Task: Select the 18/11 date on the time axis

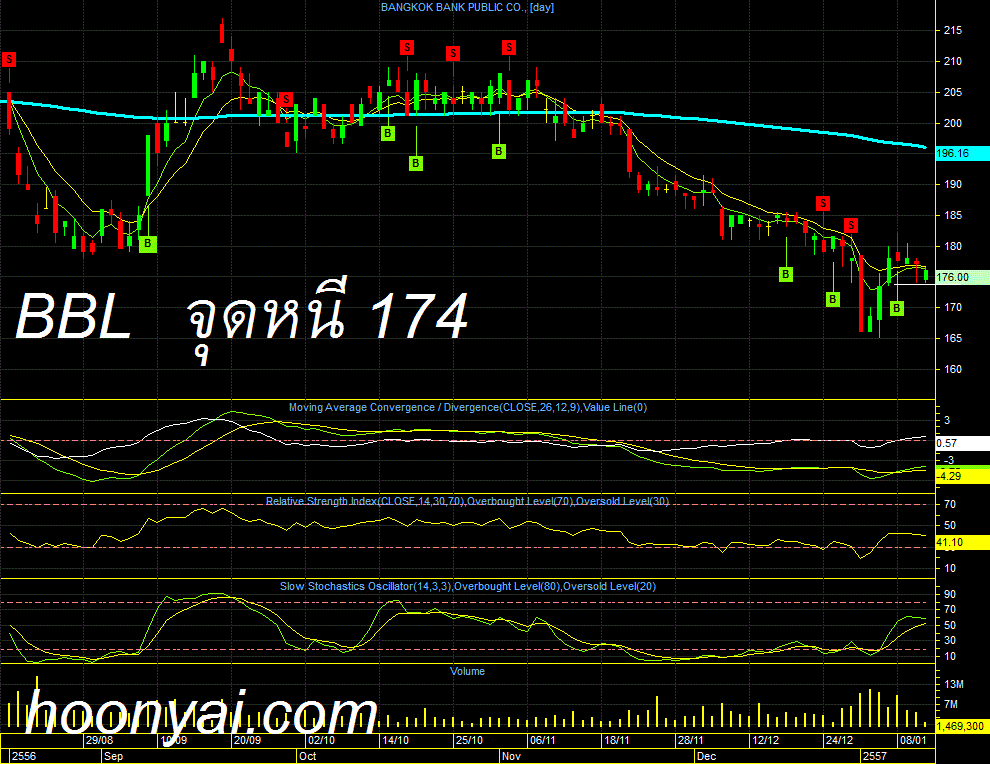Action: coord(616,740)
